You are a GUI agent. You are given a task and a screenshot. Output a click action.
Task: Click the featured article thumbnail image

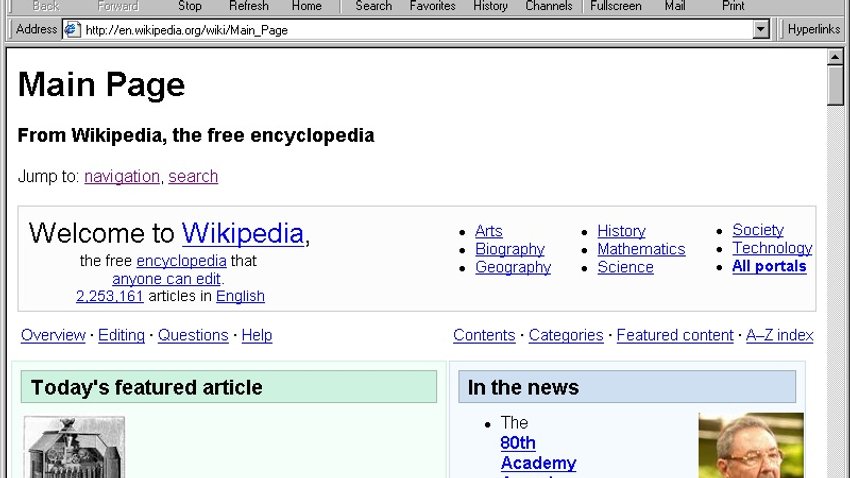(74, 447)
